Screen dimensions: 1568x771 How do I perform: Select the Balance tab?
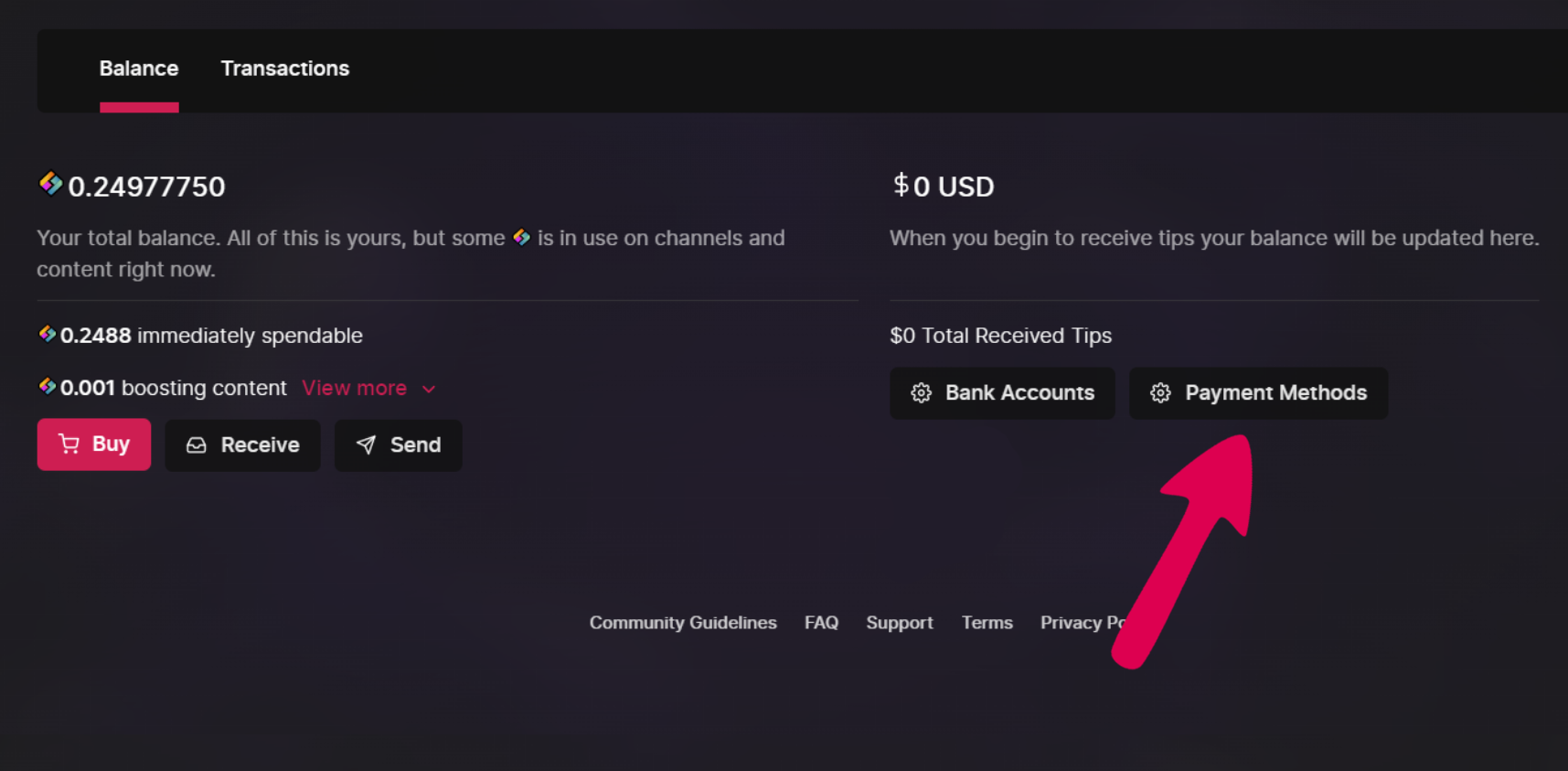point(139,69)
